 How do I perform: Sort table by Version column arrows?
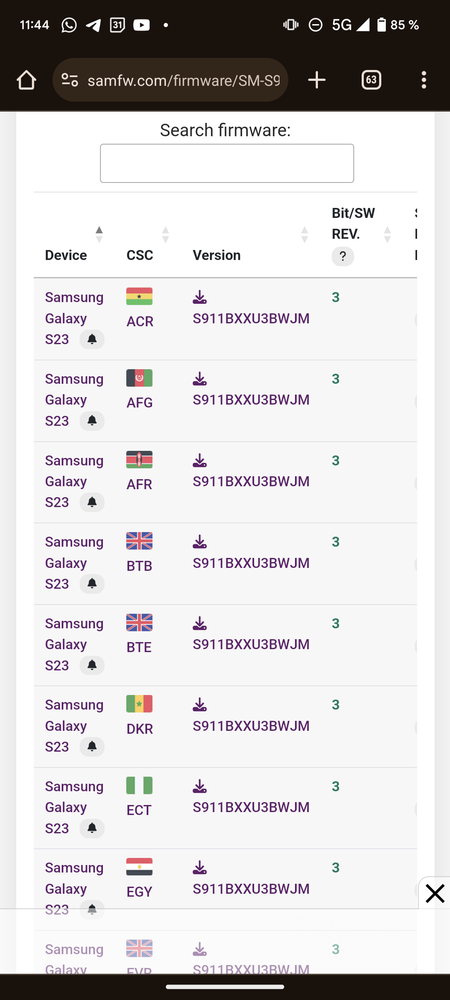click(304, 234)
